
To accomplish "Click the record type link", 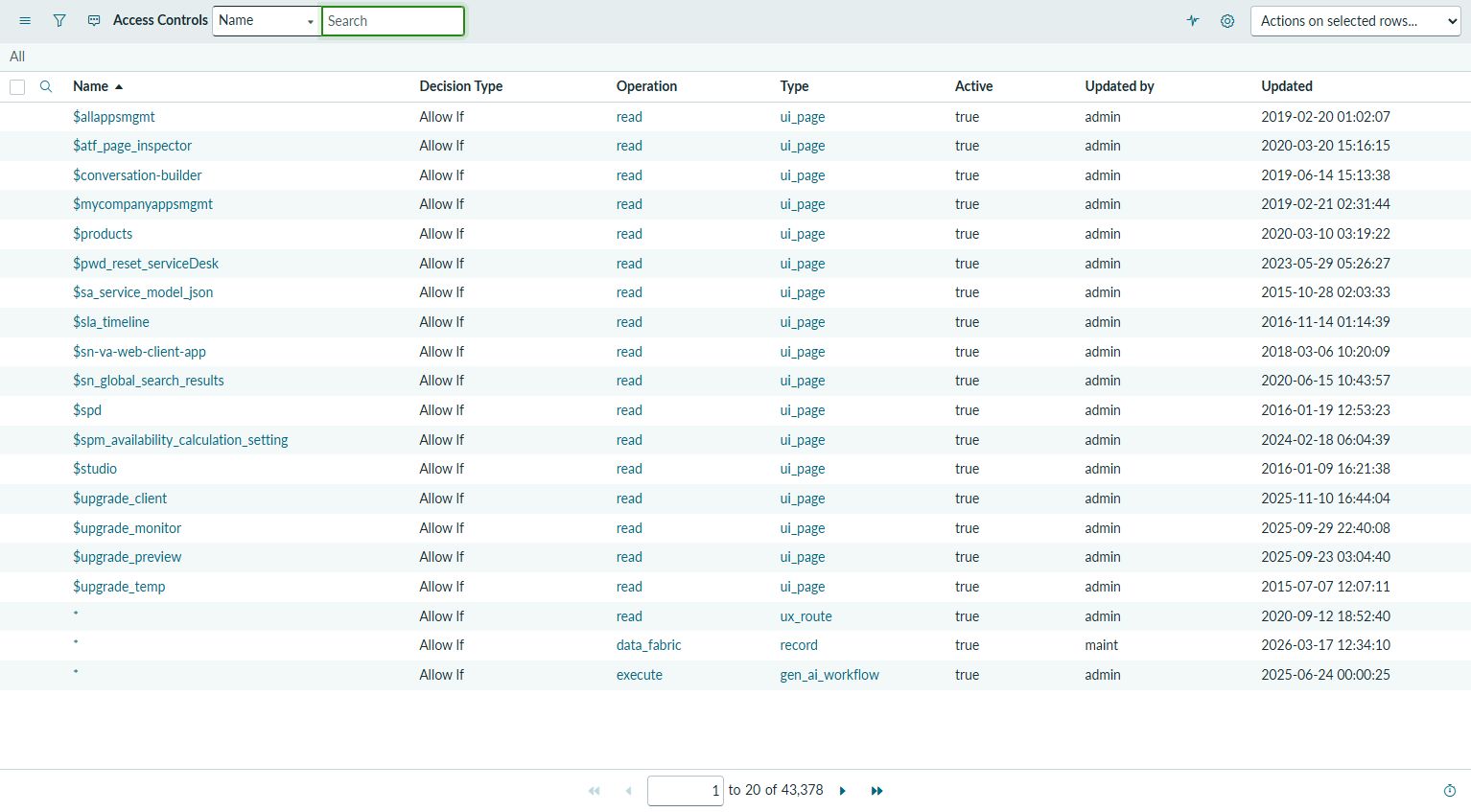I will 799,645.
